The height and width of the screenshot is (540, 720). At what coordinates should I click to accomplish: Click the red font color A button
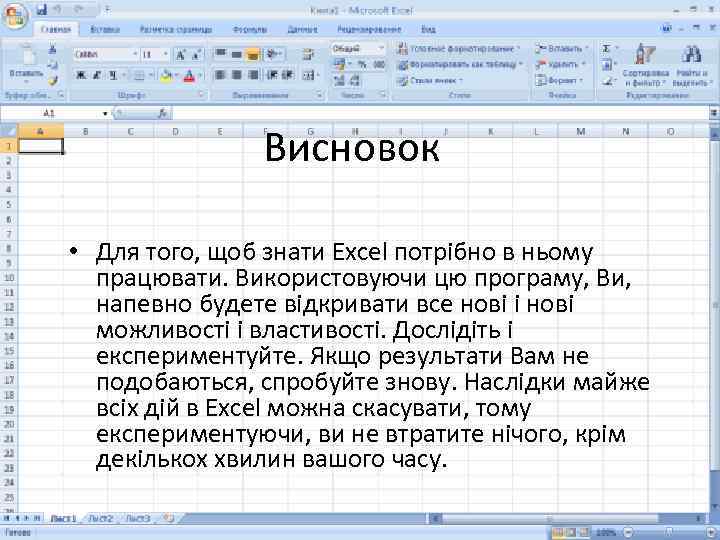tap(189, 75)
